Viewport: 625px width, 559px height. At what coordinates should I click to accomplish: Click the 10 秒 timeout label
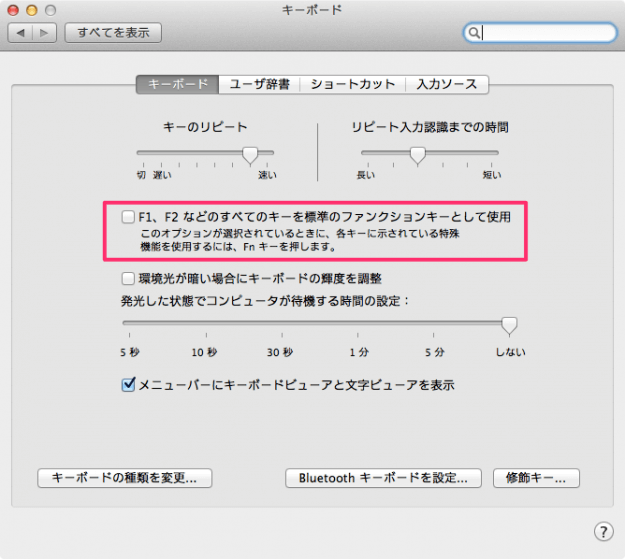tap(204, 352)
